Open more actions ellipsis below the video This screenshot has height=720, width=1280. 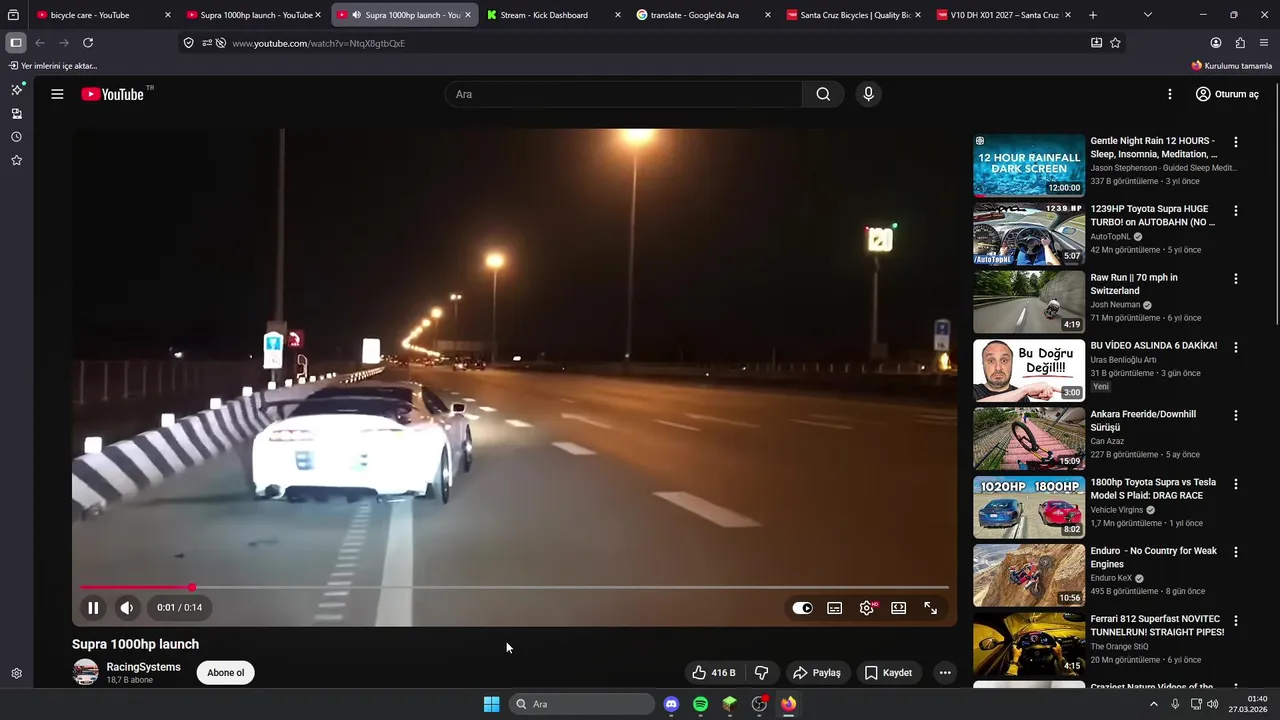pyautogui.click(x=945, y=673)
